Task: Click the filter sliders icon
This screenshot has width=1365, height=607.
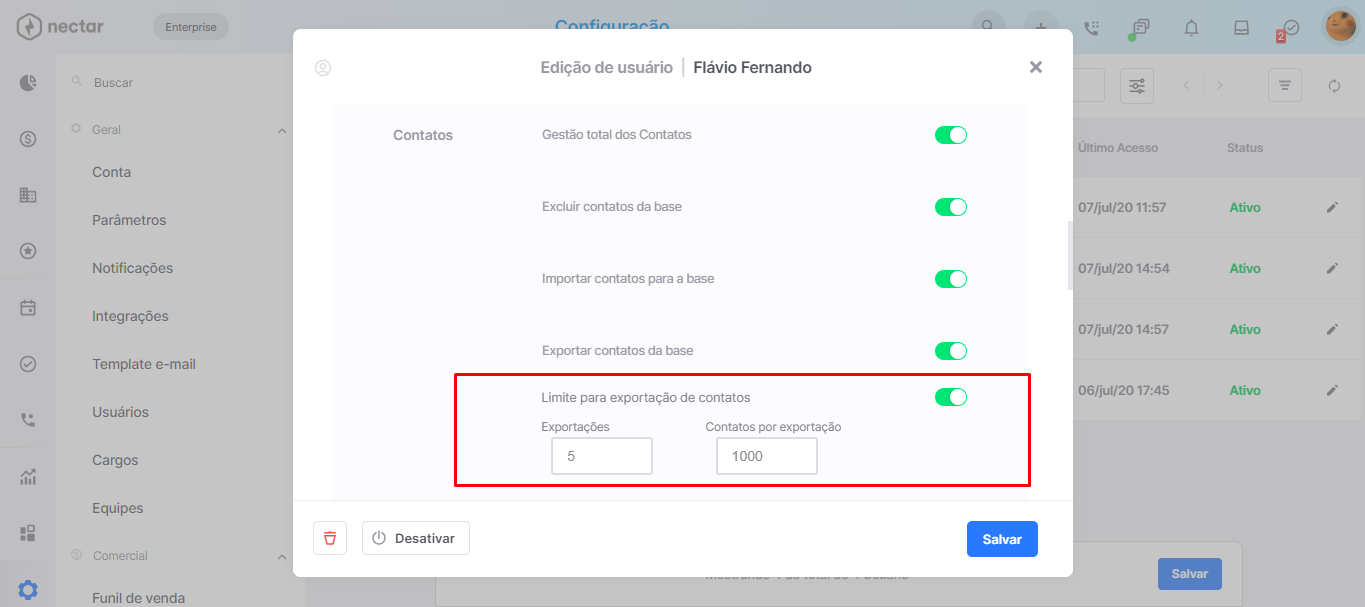Action: coord(1137,86)
